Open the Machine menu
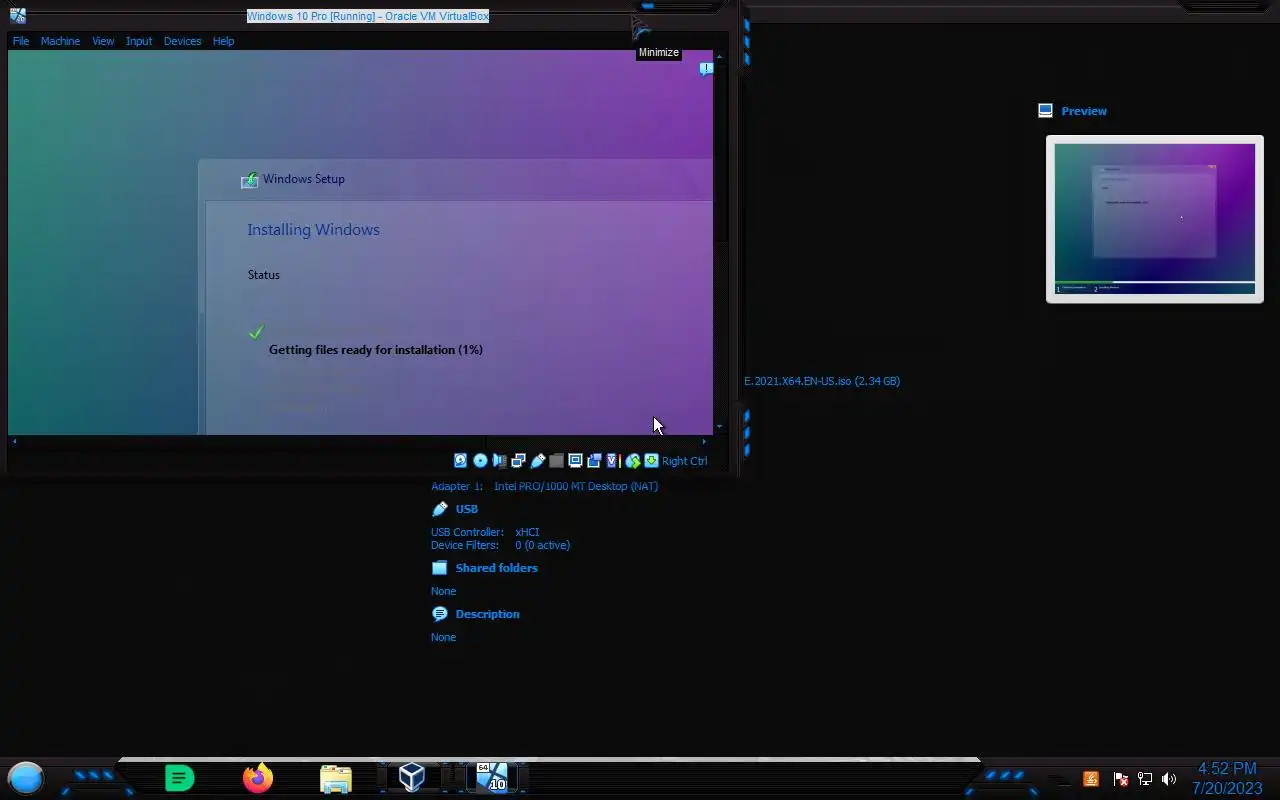This screenshot has height=800, width=1280. [x=60, y=41]
